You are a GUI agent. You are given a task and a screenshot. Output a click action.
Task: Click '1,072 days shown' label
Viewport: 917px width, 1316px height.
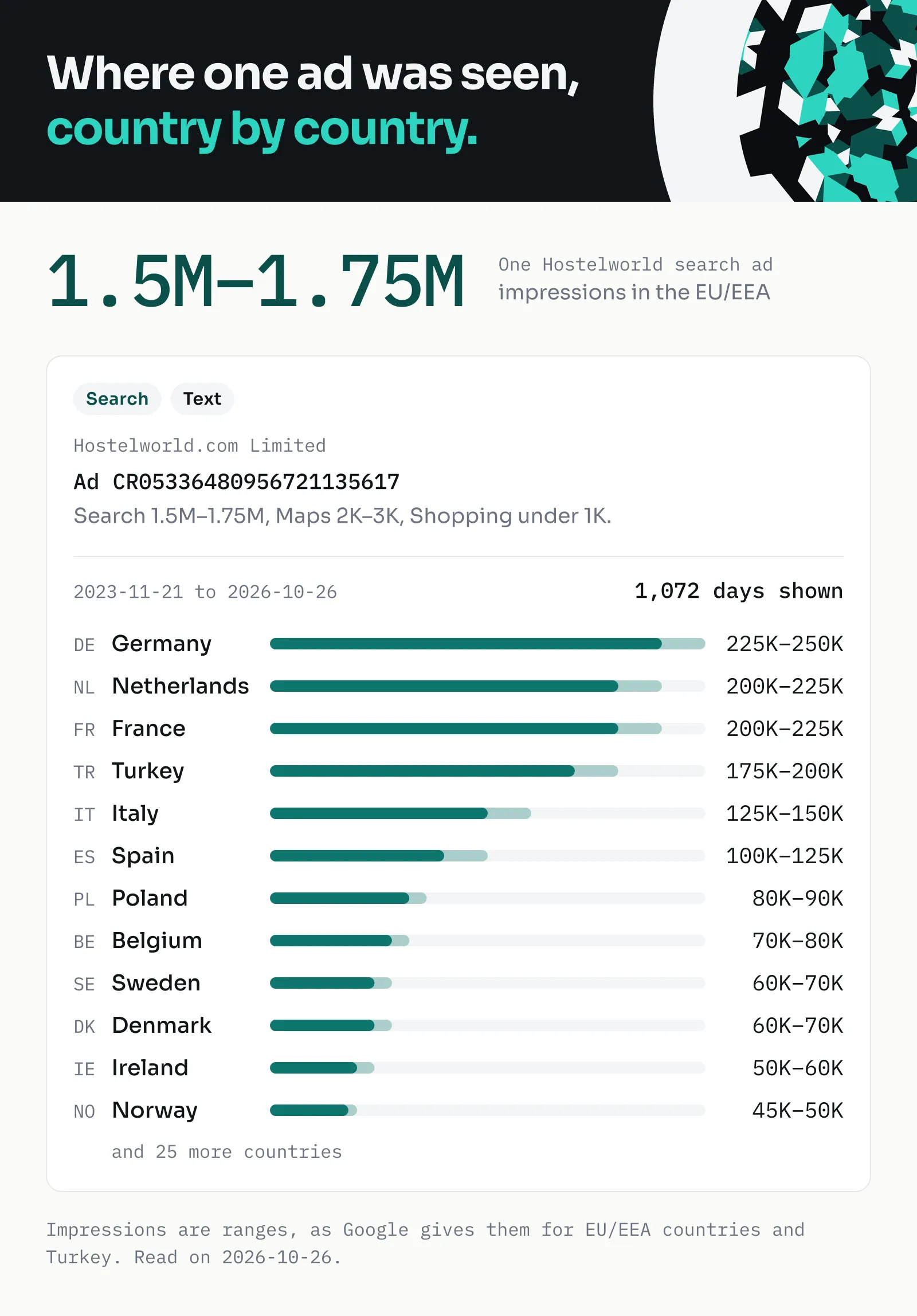739,591
